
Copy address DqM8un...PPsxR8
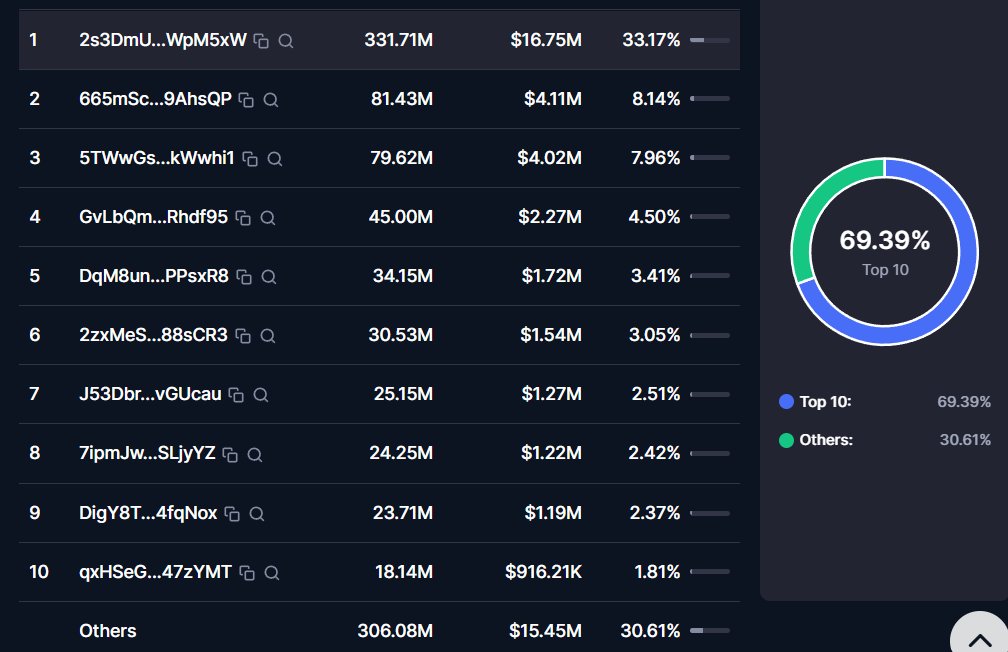pyautogui.click(x=244, y=276)
